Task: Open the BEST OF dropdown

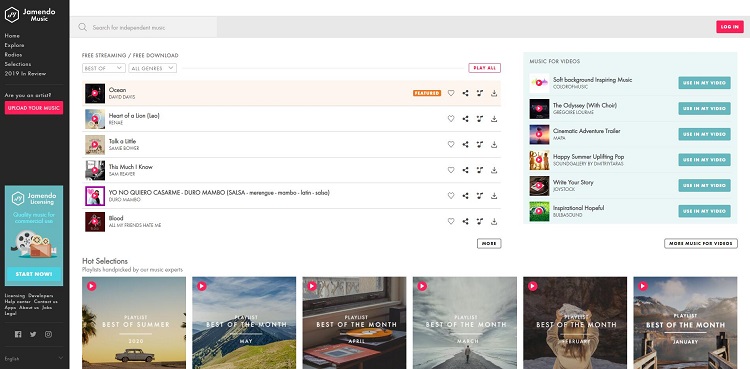Action: pos(104,68)
